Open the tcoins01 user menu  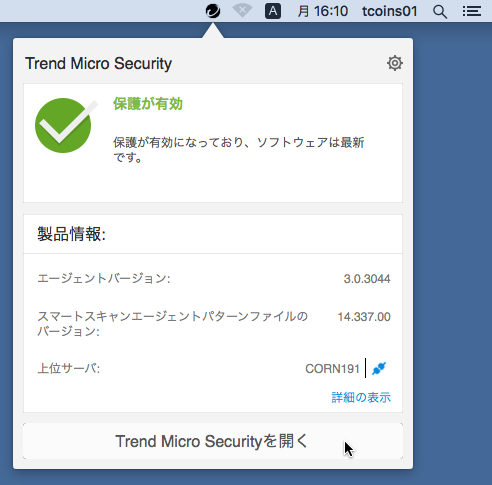pyautogui.click(x=390, y=11)
